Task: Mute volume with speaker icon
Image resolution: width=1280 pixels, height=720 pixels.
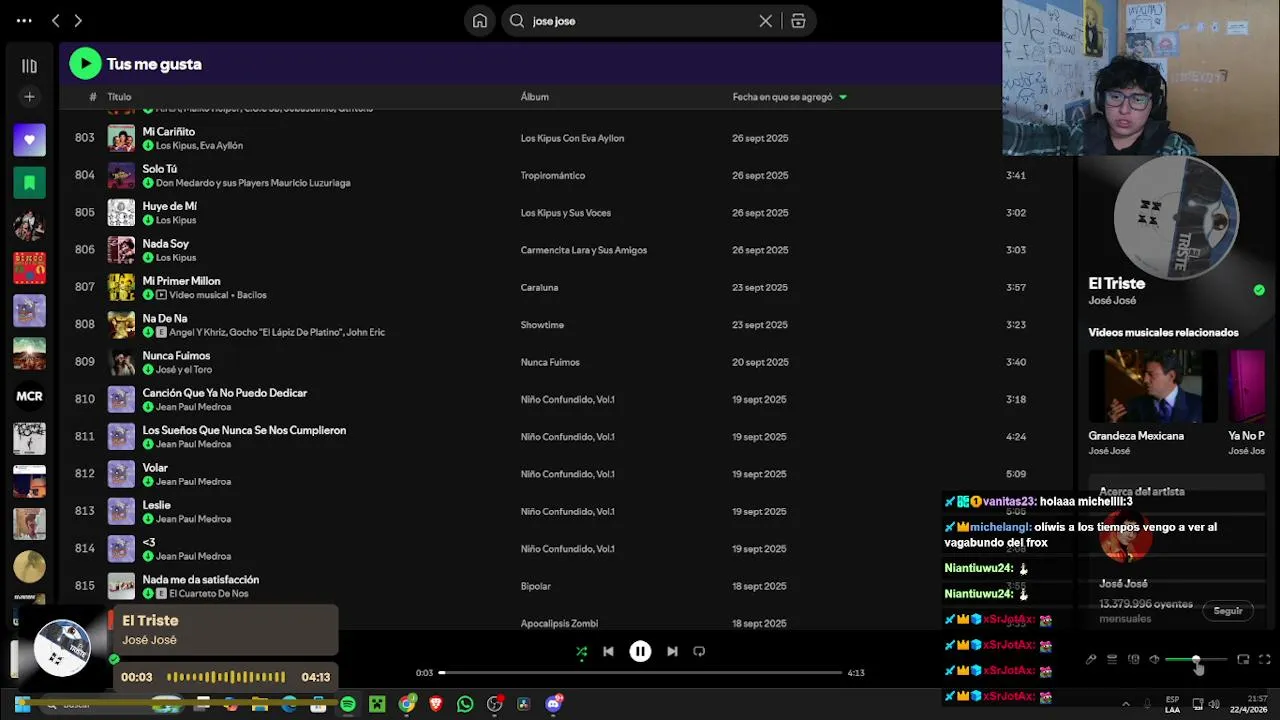Action: [1154, 660]
